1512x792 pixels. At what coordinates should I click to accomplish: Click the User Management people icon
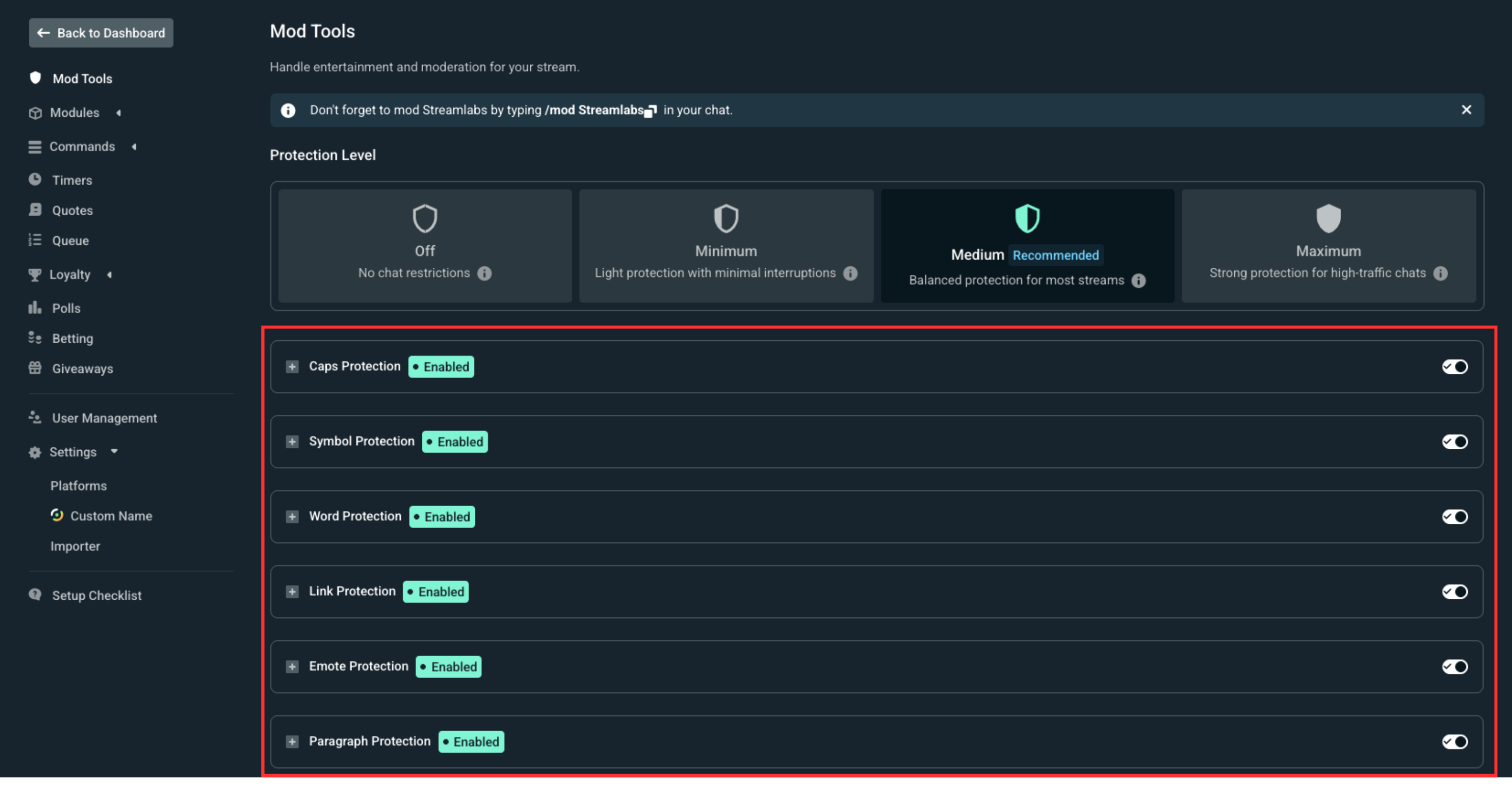click(x=35, y=418)
